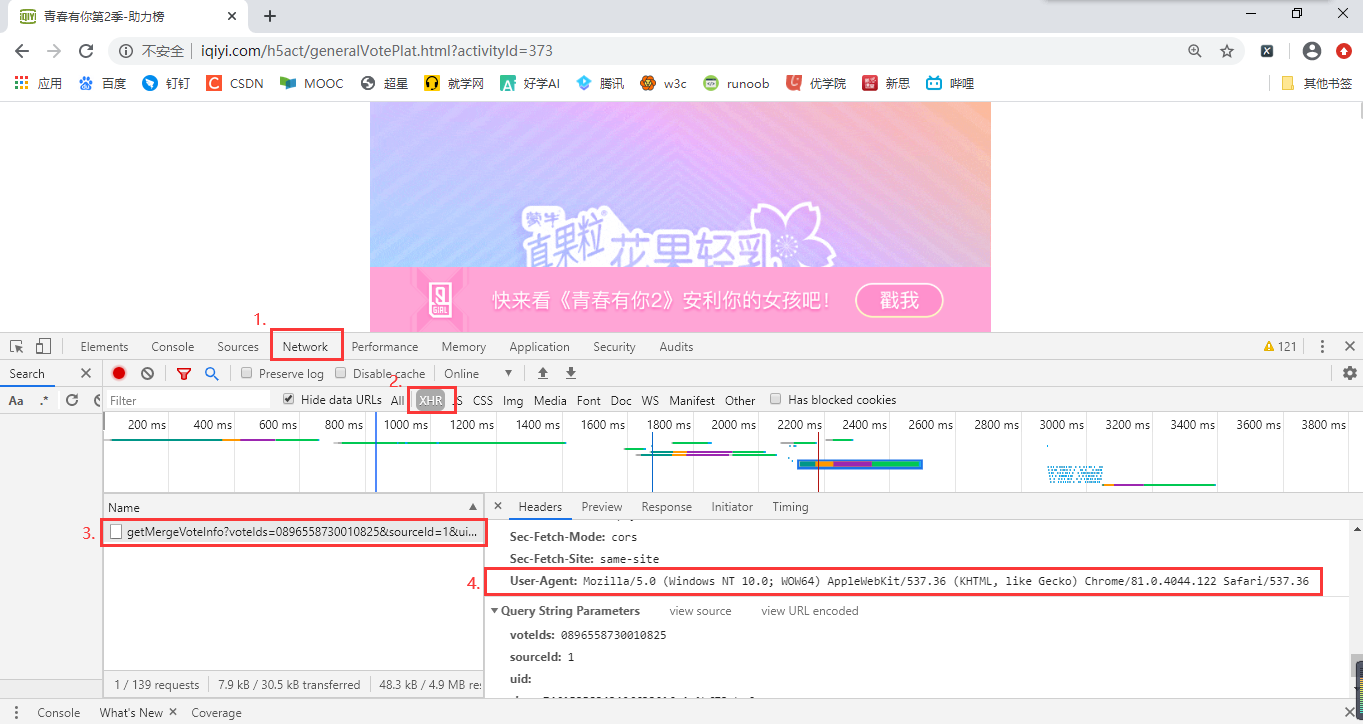This screenshot has height=724, width=1363.
Task: Open the 其他书签 folder
Action: (x=1317, y=83)
